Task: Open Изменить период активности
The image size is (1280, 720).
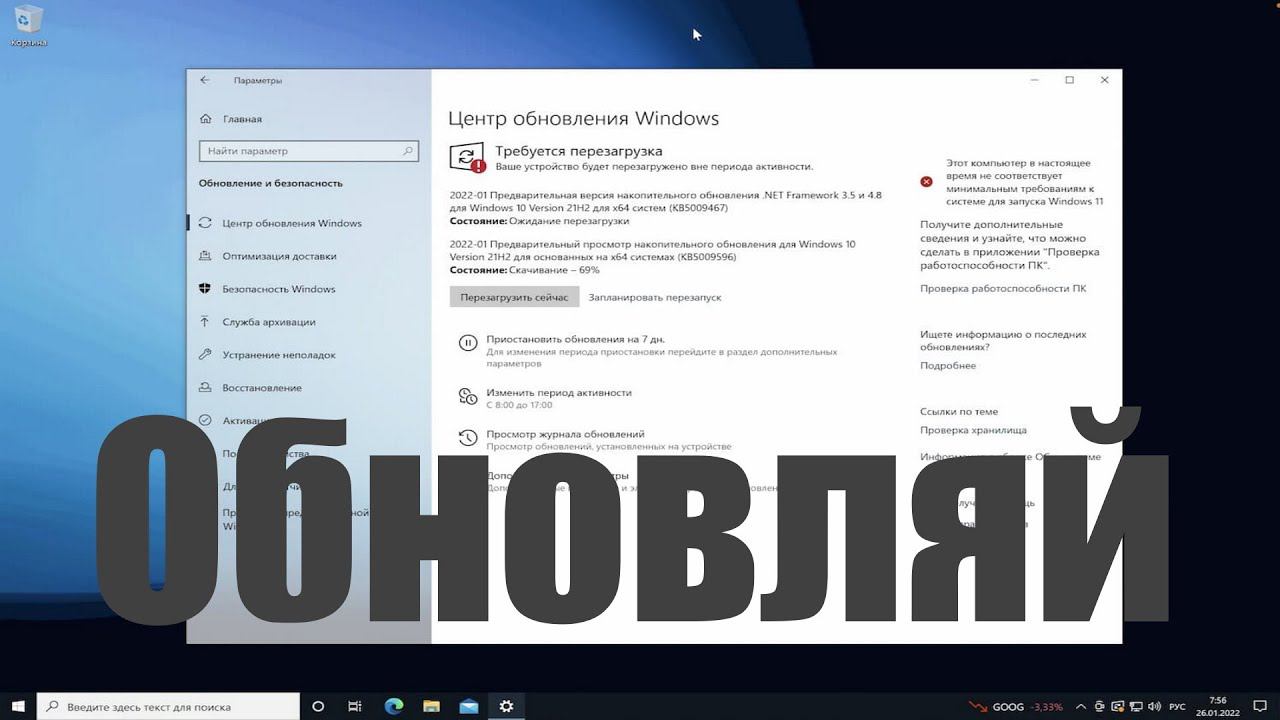Action: [x=559, y=393]
